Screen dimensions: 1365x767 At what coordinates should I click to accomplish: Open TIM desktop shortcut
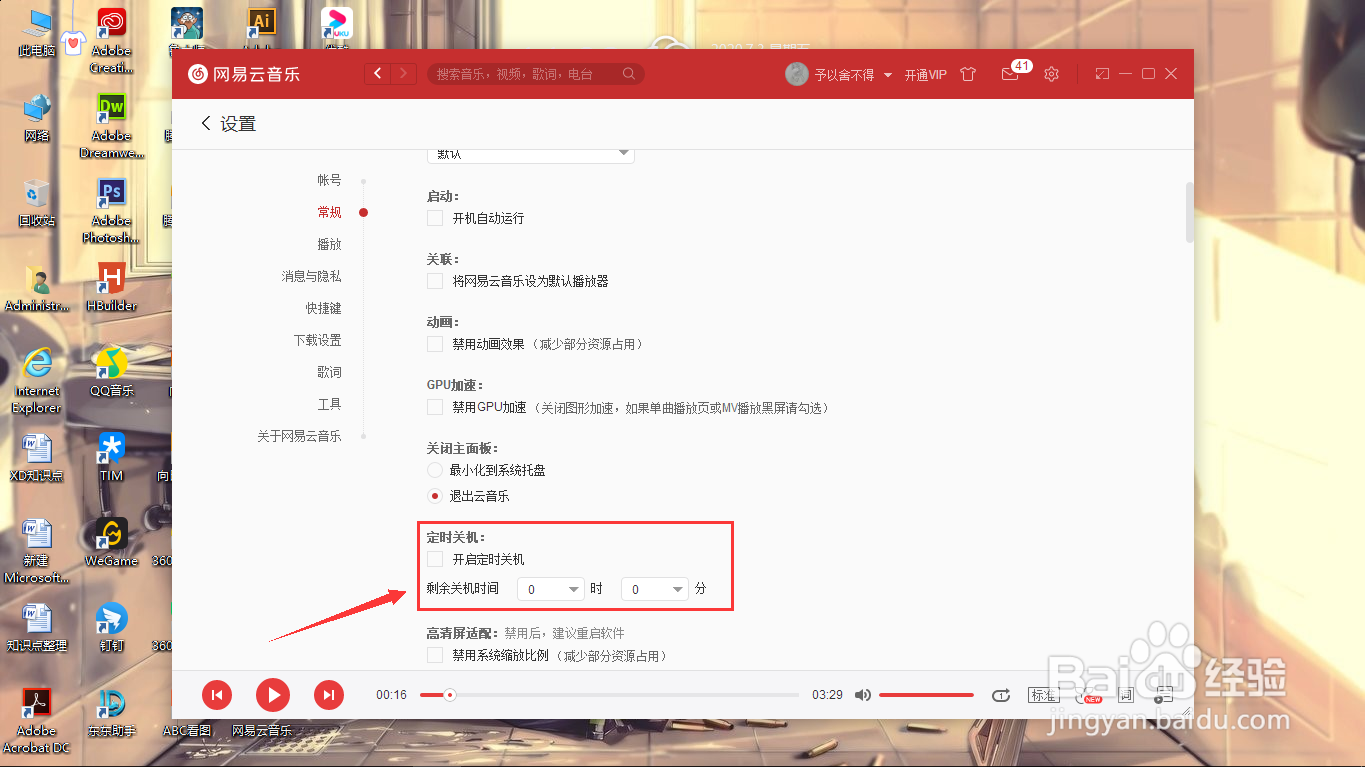(x=111, y=457)
